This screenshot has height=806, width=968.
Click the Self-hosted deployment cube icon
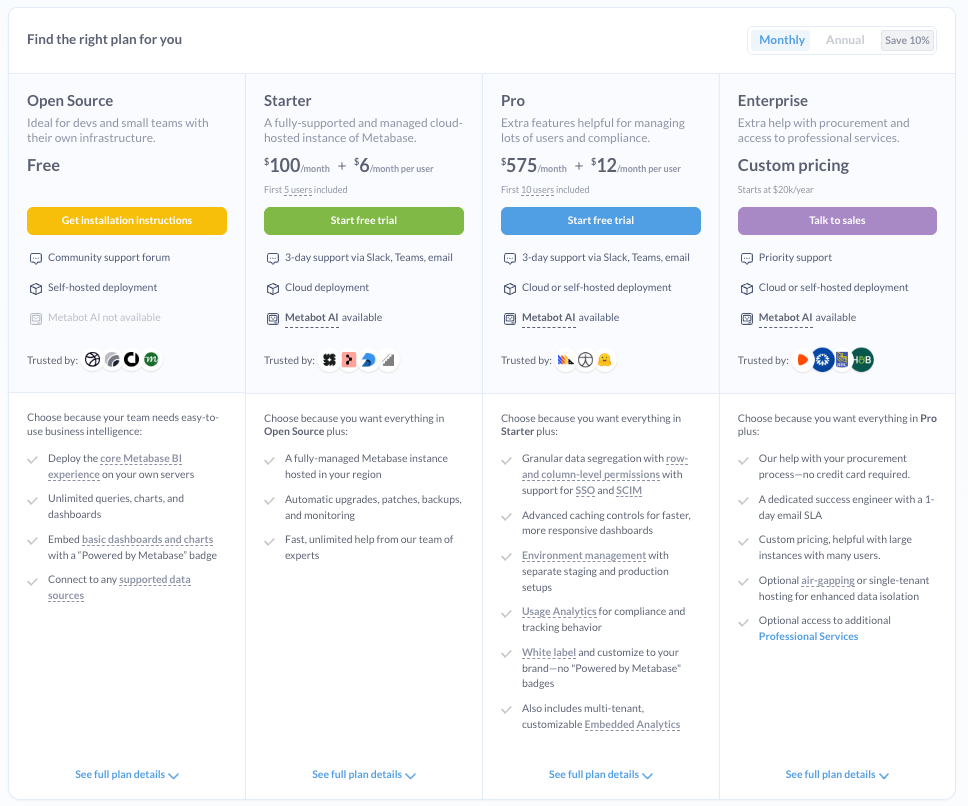tap(36, 288)
